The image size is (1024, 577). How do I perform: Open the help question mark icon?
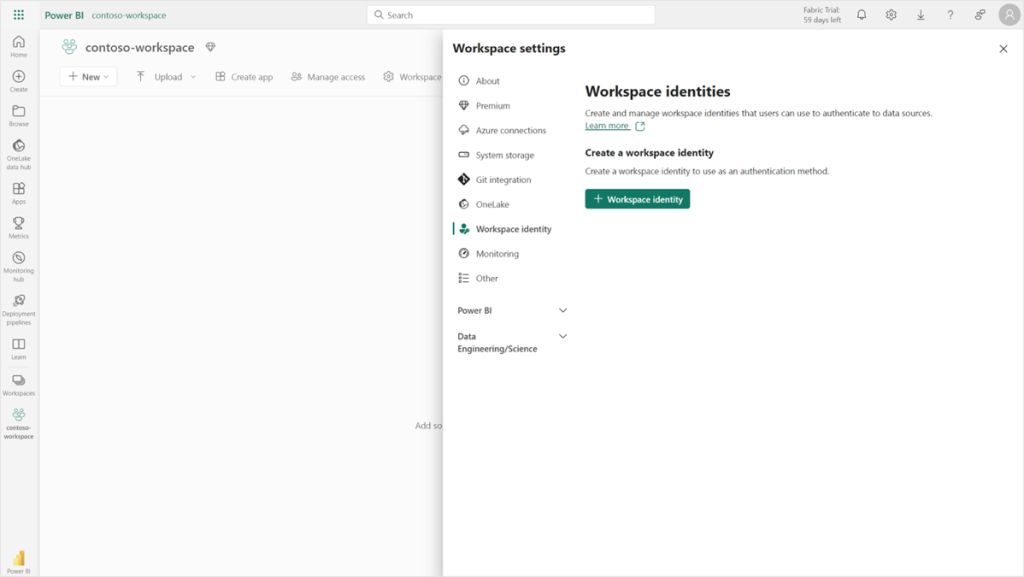point(950,15)
